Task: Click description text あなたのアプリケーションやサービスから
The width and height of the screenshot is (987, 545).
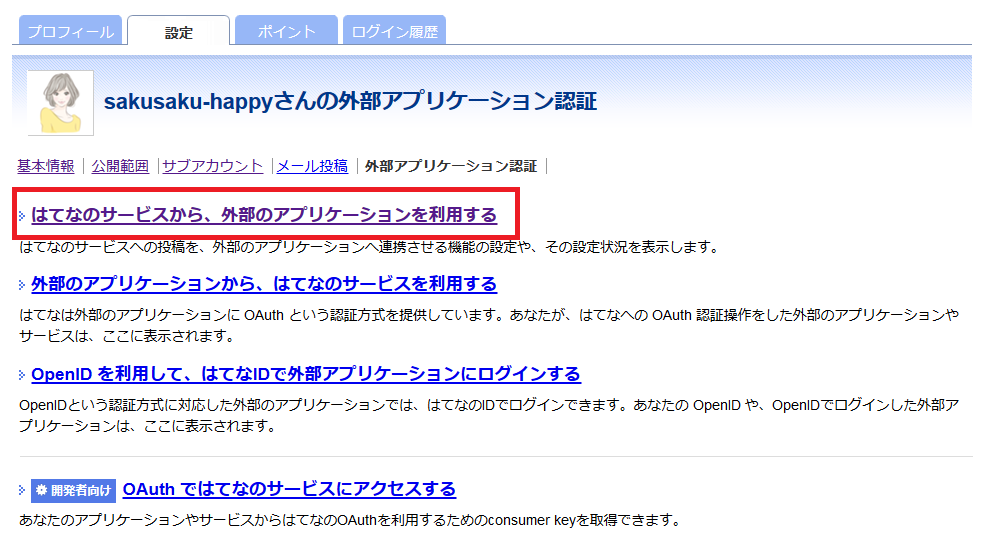Action: tap(350, 520)
